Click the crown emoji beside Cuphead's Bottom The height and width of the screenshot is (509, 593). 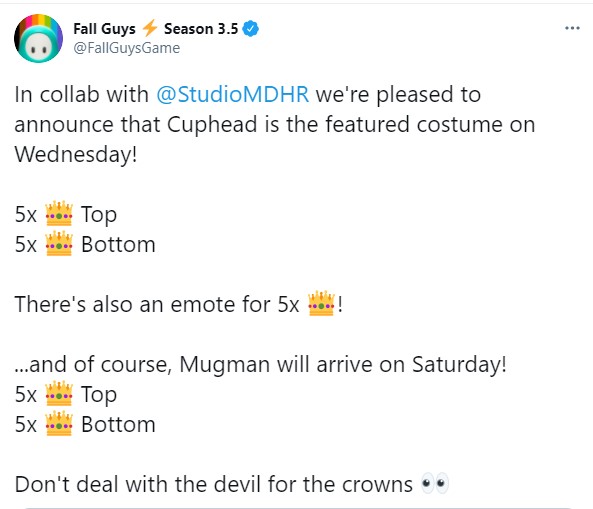click(59, 244)
